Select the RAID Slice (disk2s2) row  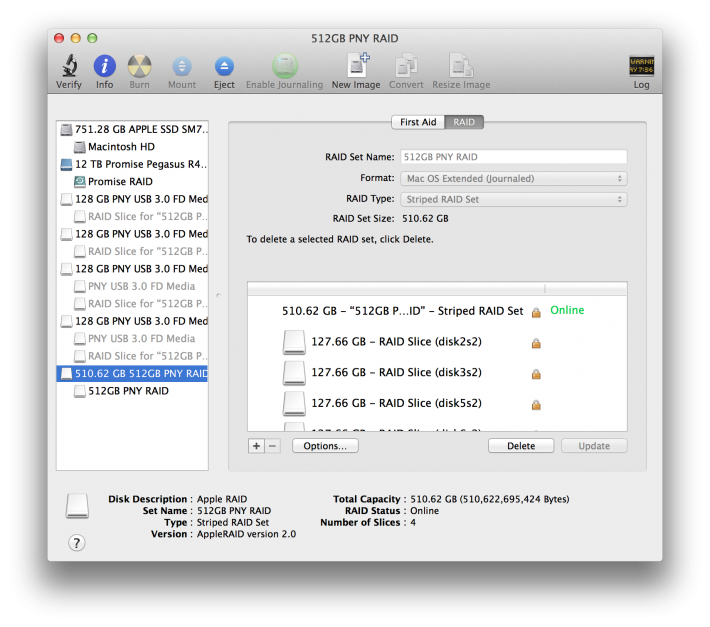pyautogui.click(x=437, y=342)
